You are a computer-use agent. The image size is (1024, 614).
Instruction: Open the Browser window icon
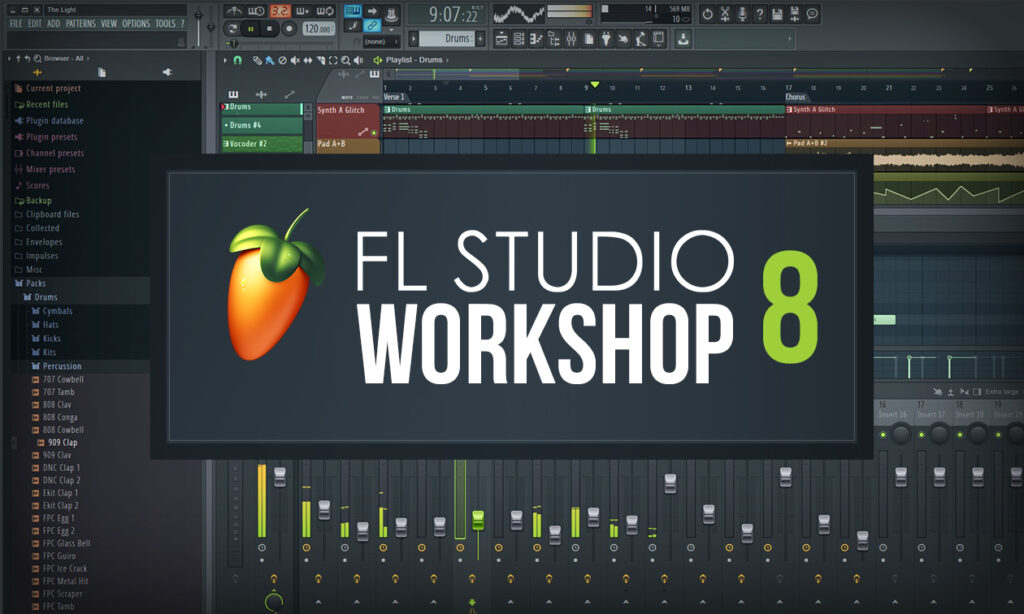click(554, 39)
